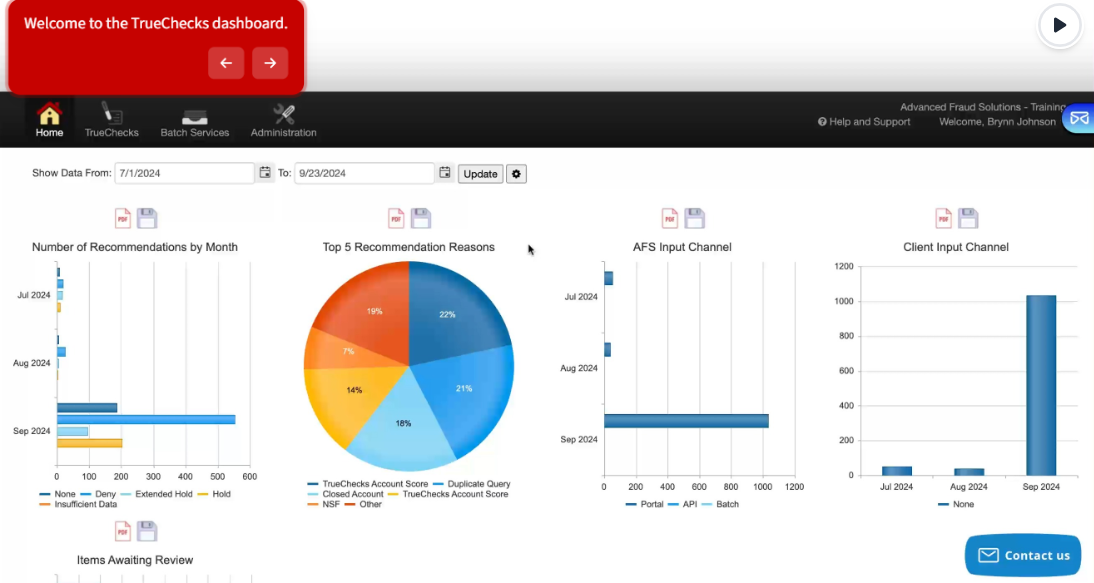The height and width of the screenshot is (583, 1094).
Task: Go to the previous tour step arrow
Action: (x=226, y=63)
